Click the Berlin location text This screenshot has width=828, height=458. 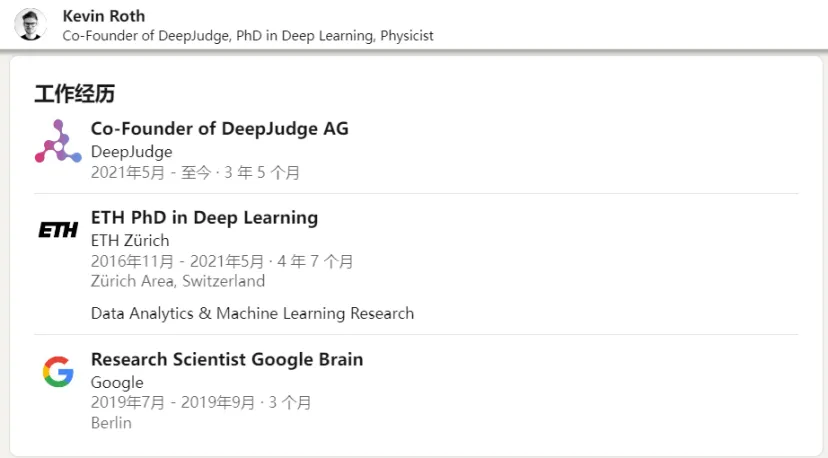(111, 423)
